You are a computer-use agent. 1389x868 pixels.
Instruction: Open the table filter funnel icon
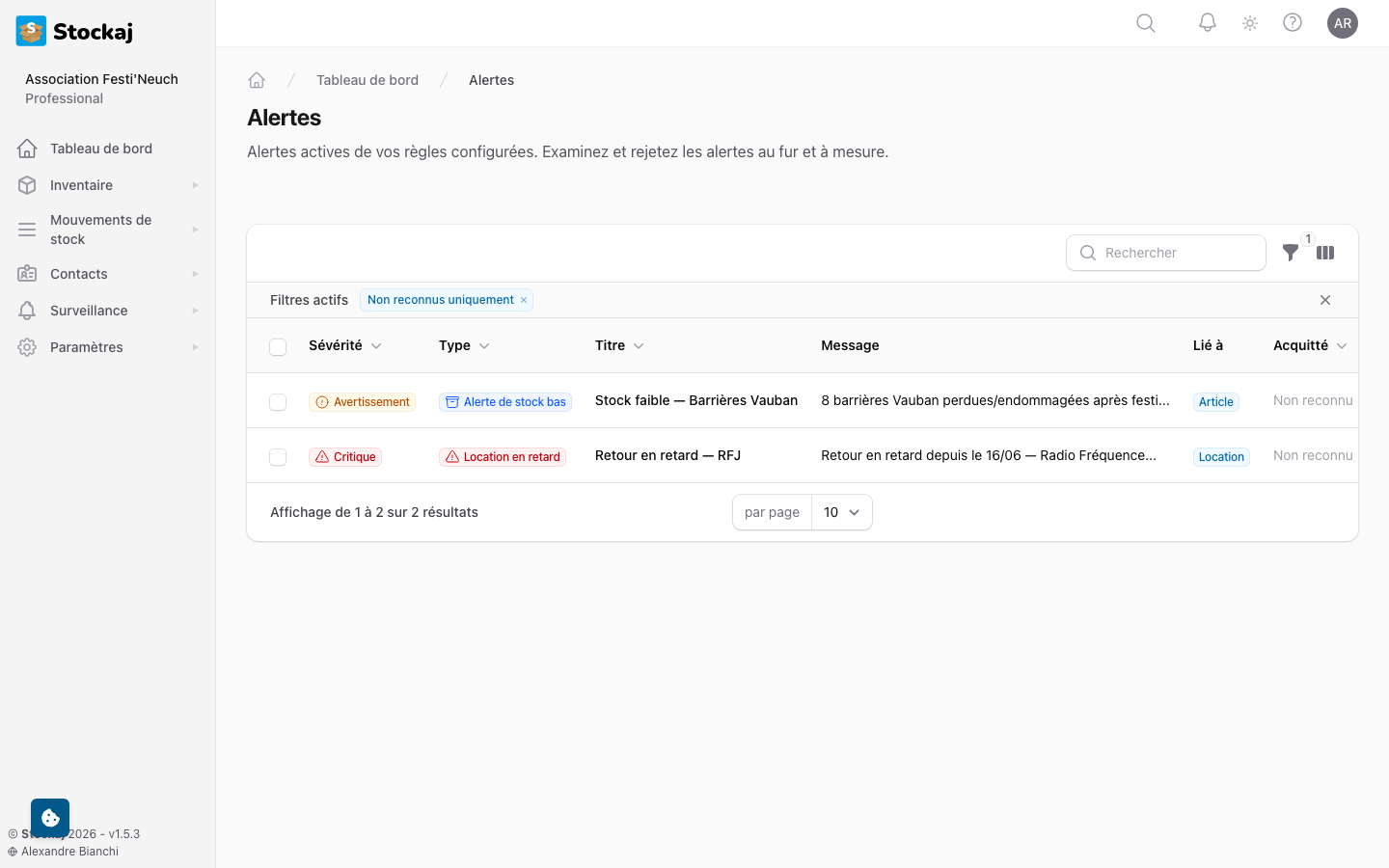(x=1291, y=253)
